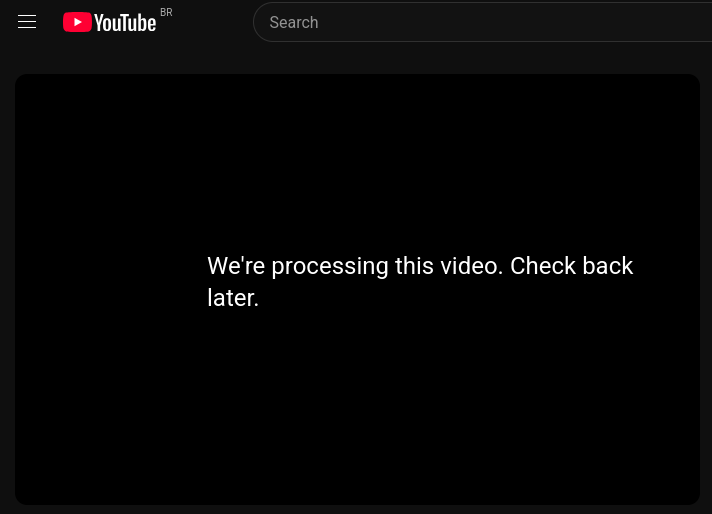The image size is (712, 514).
Task: Click the word "video." in the notice
Action: [x=472, y=266]
